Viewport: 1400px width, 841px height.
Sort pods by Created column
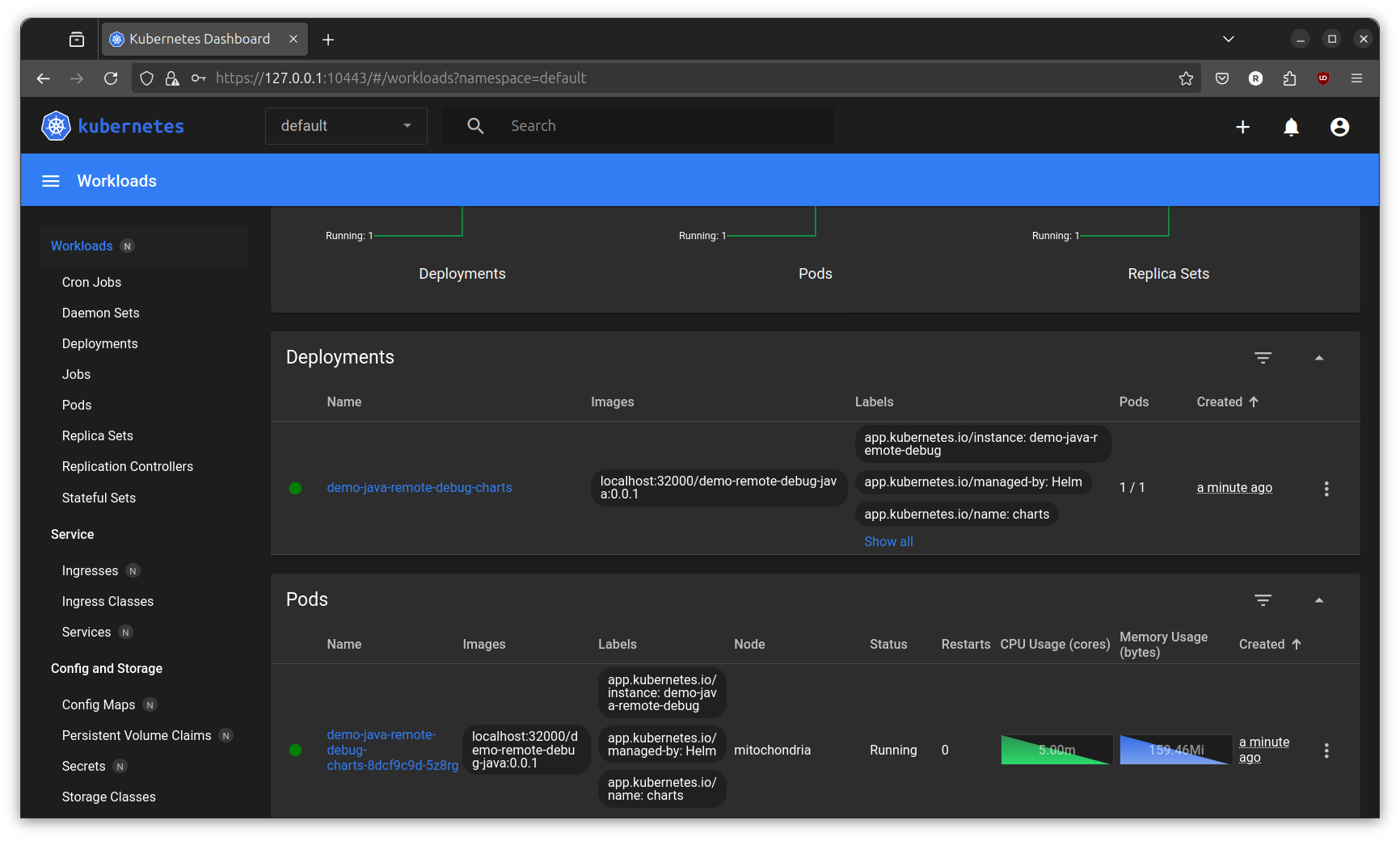(x=1270, y=644)
